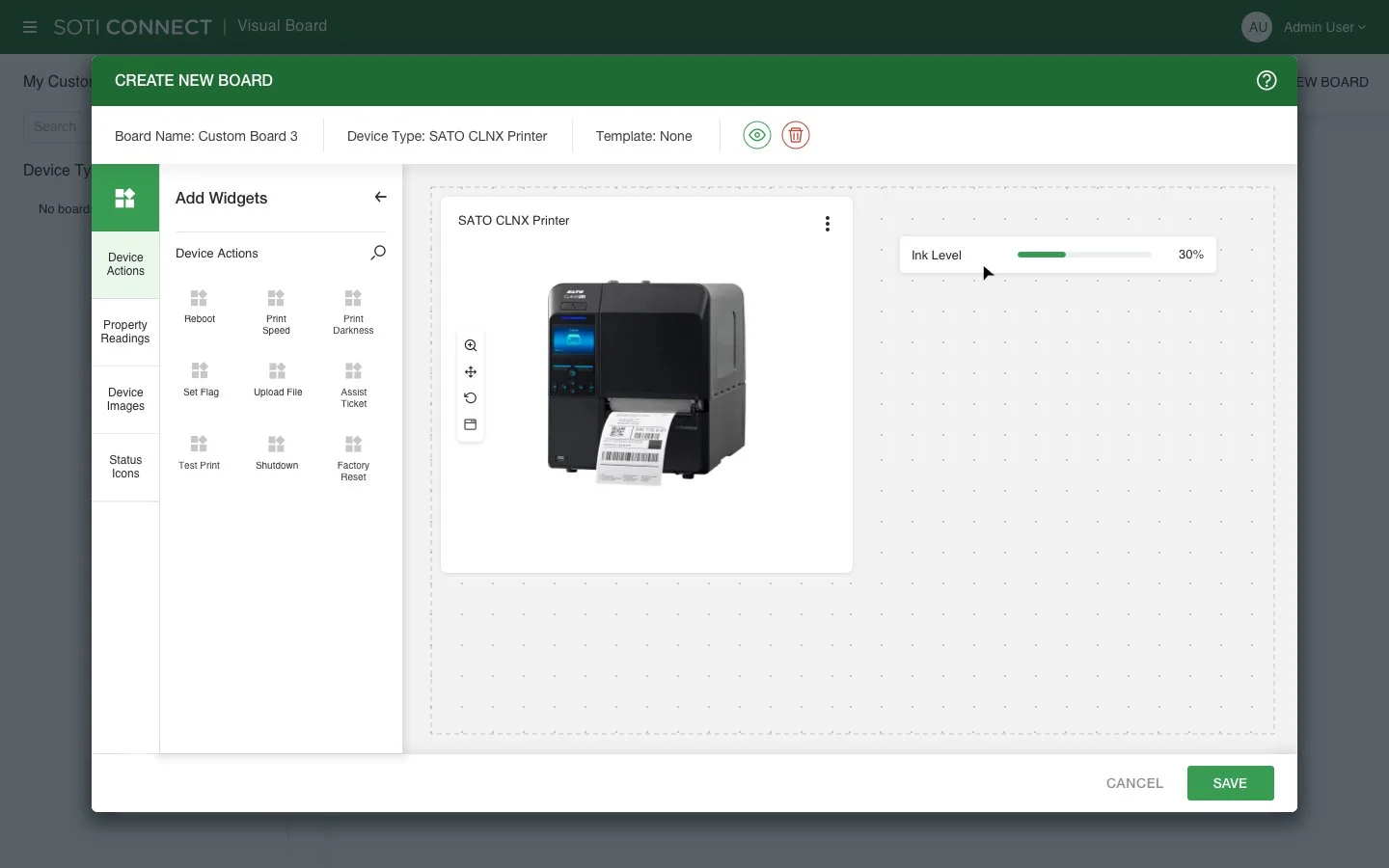This screenshot has width=1389, height=868.
Task: Select the Test Print widget
Action: point(199,453)
